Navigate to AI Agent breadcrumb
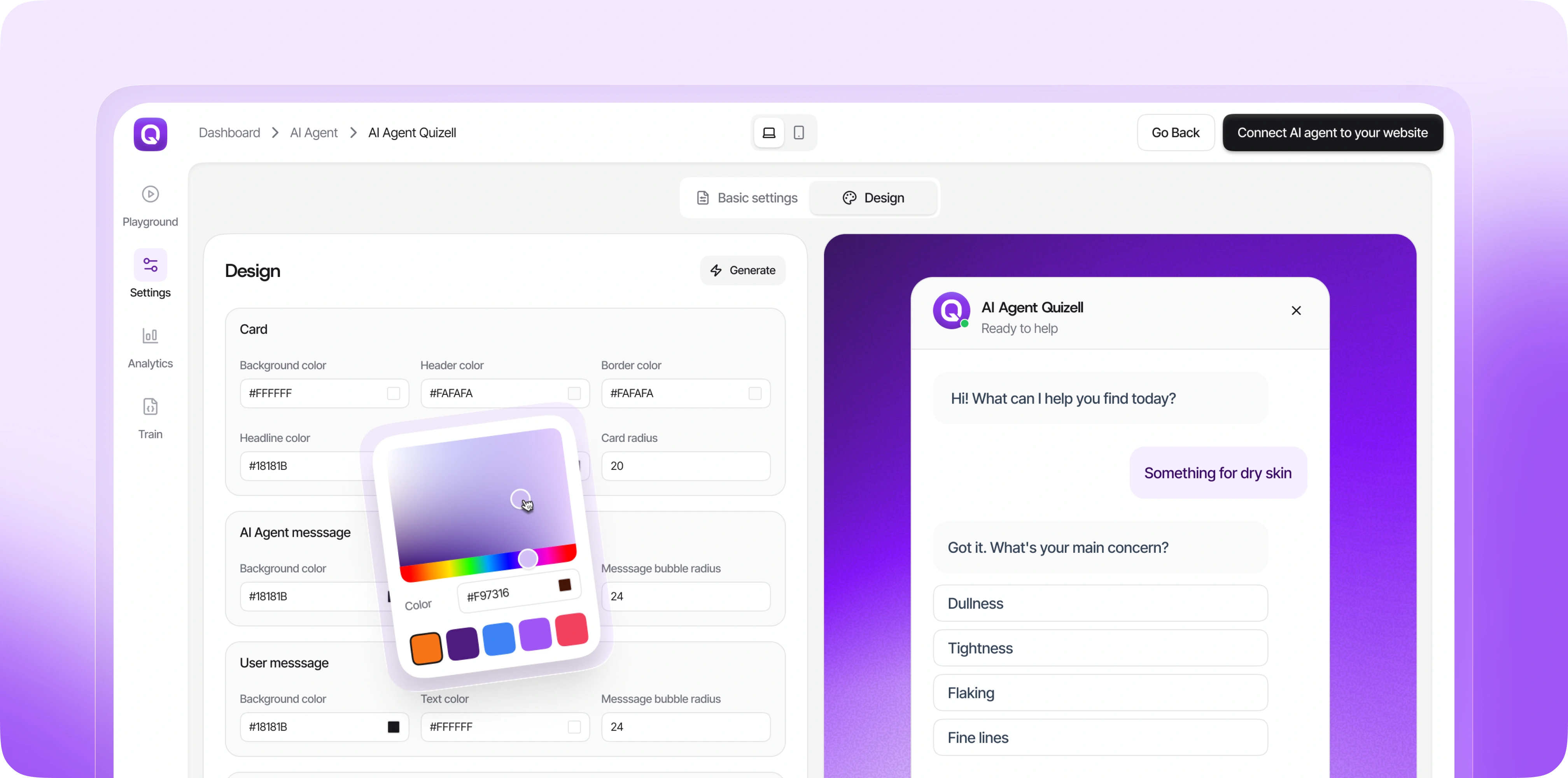Image resolution: width=1568 pixels, height=778 pixels. point(313,133)
